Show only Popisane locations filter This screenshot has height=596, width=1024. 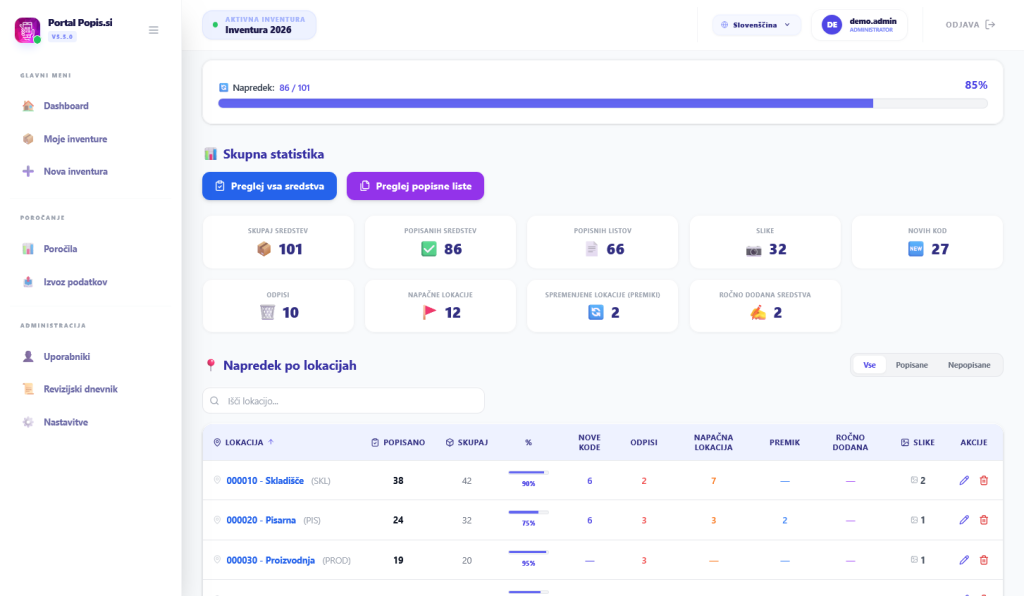point(911,365)
